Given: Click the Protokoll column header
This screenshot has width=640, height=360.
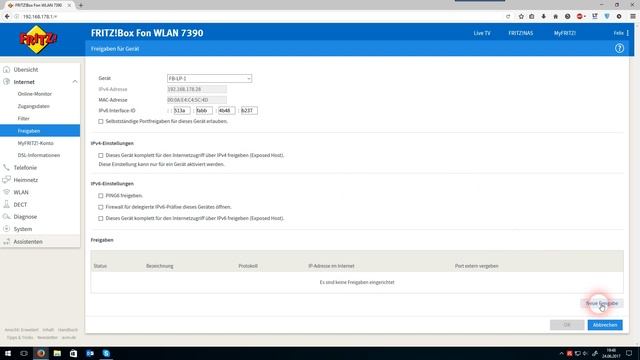Looking at the screenshot, I should point(248,266).
